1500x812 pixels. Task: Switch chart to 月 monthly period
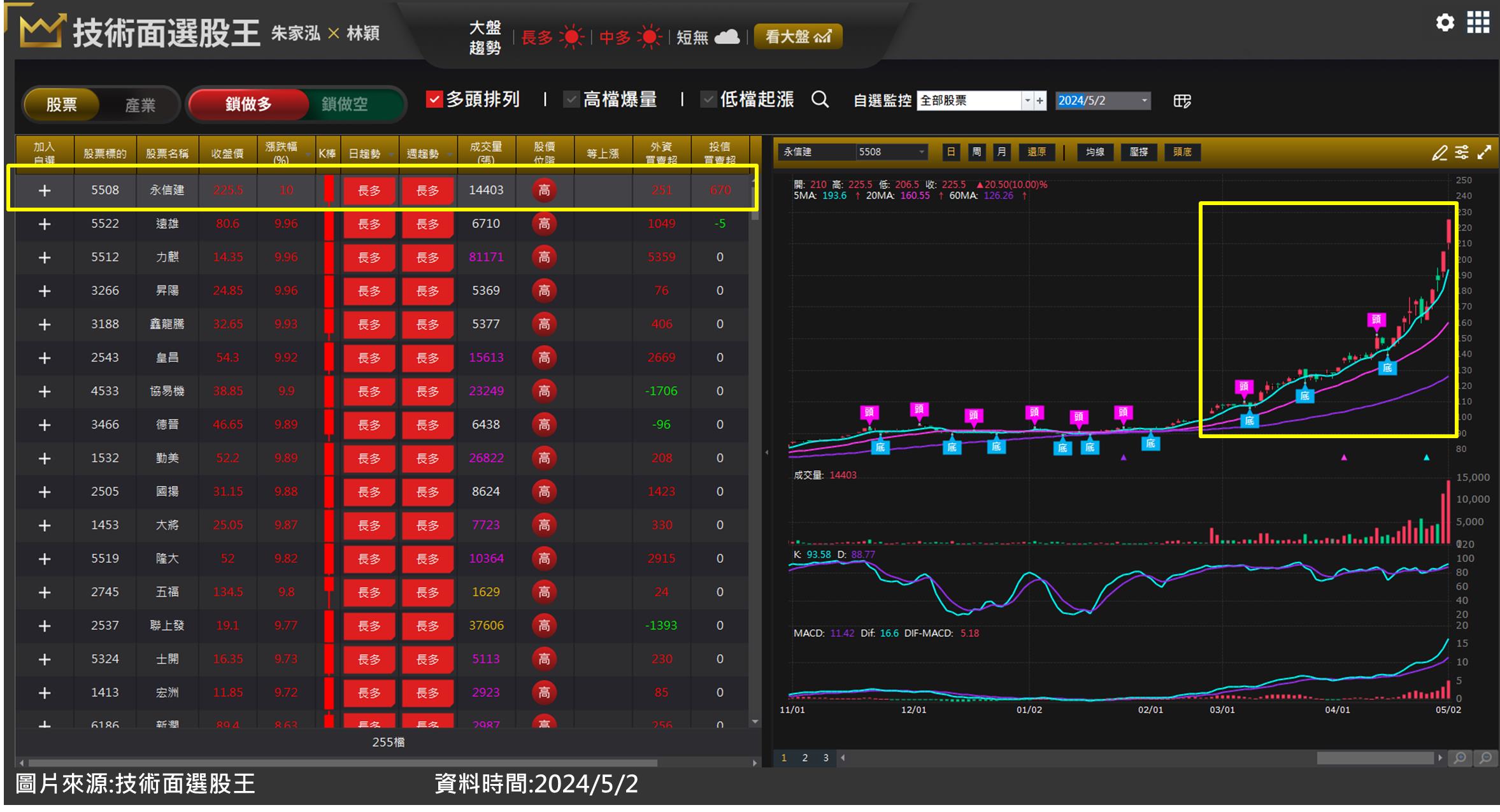click(1001, 152)
